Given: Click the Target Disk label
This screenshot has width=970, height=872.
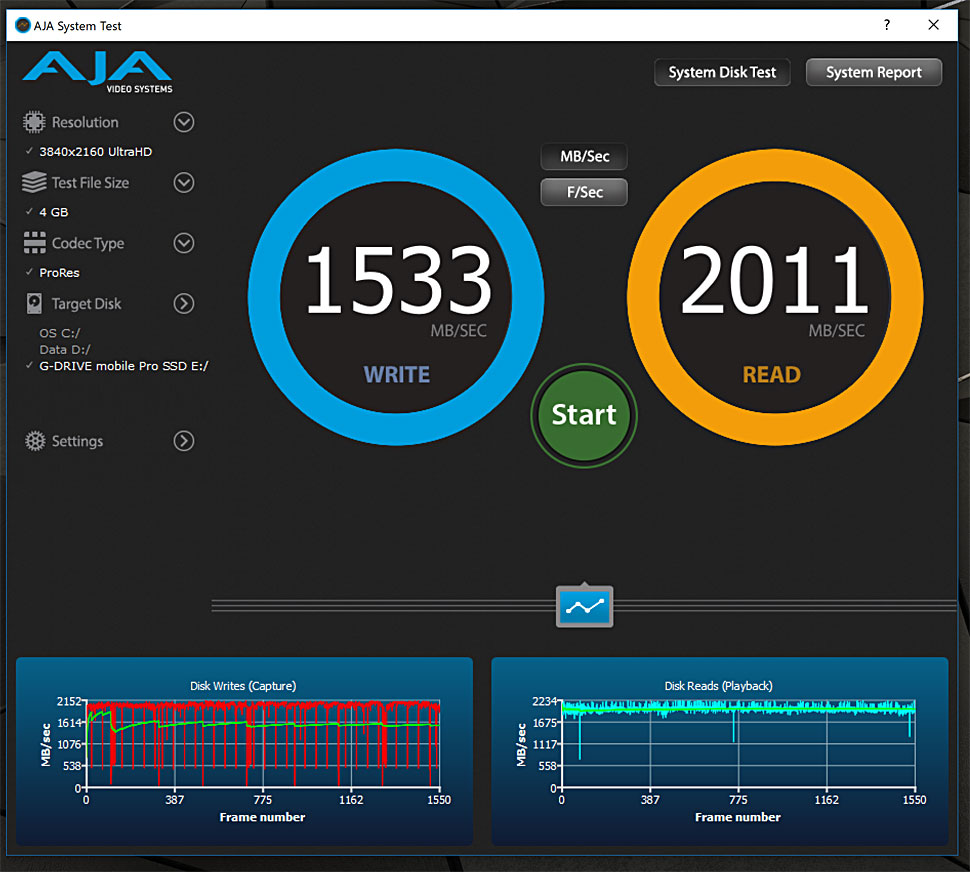Looking at the screenshot, I should point(87,304).
